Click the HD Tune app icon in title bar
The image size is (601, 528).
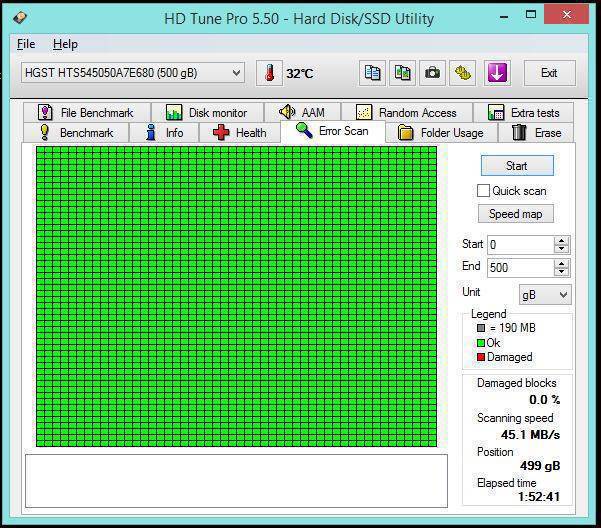coord(20,17)
